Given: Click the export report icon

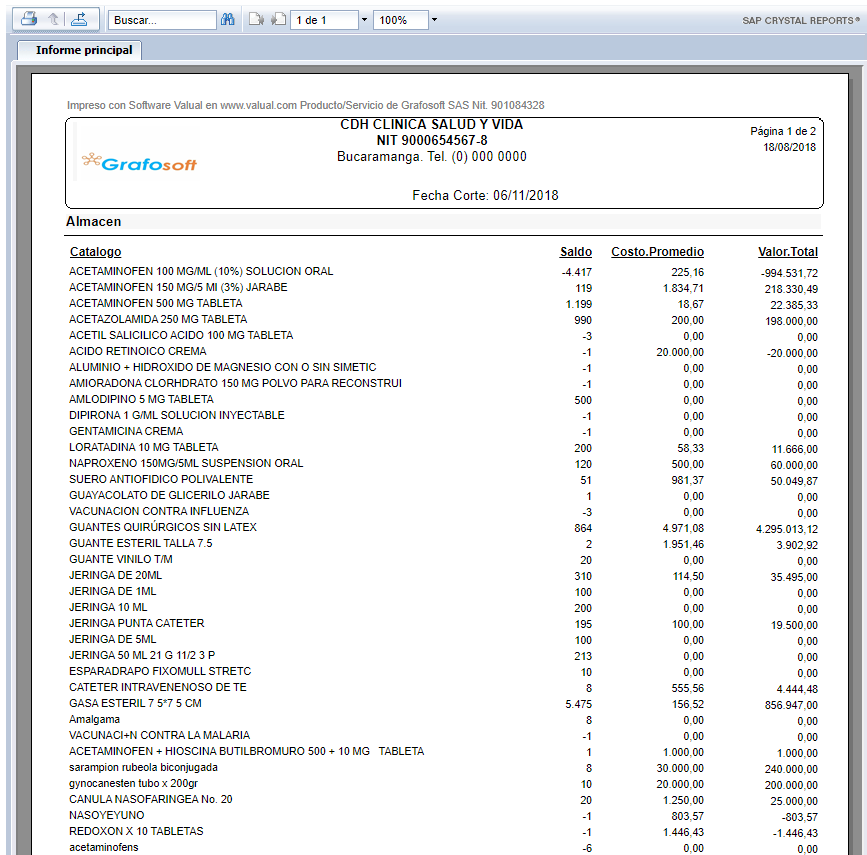Looking at the screenshot, I should coord(79,19).
